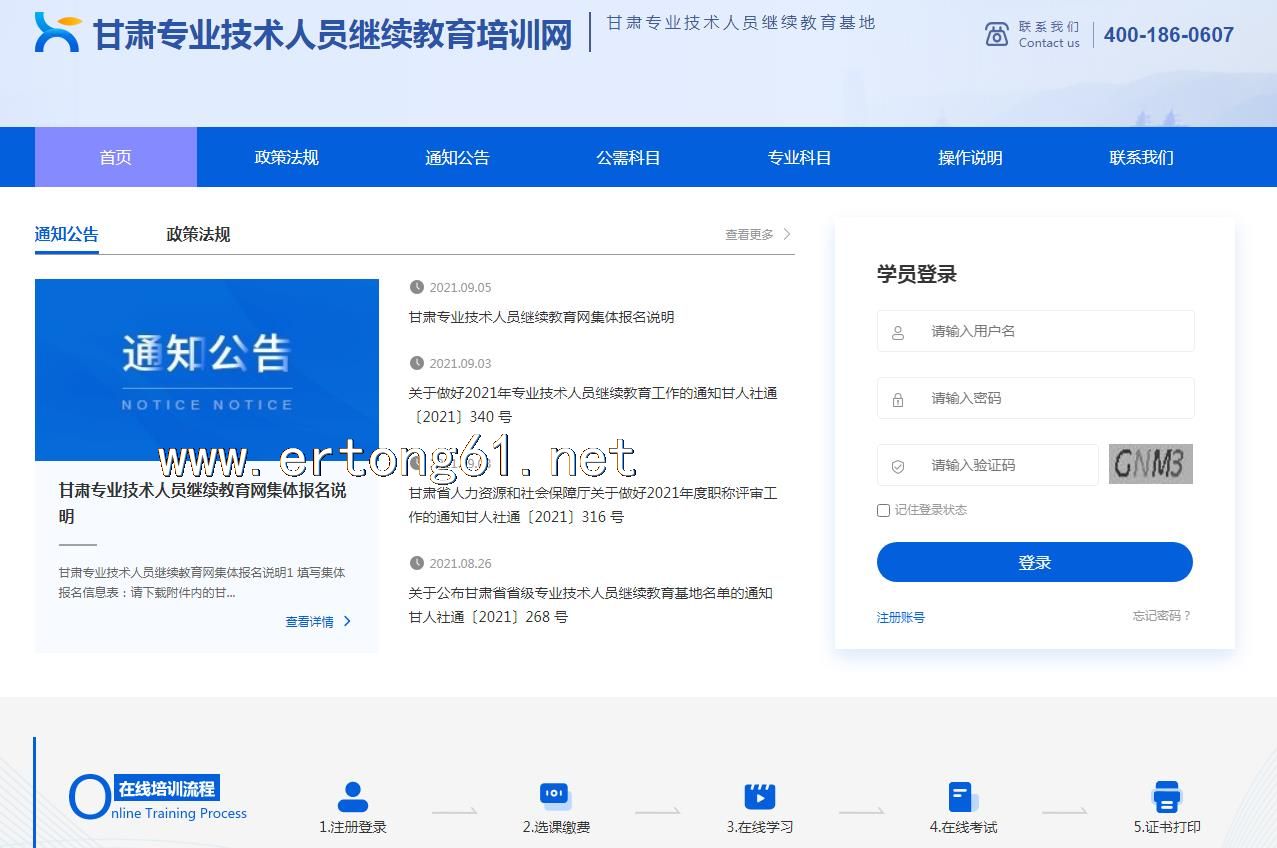Image resolution: width=1277 pixels, height=848 pixels.
Task: Click the online exam document icon
Action: click(x=962, y=797)
